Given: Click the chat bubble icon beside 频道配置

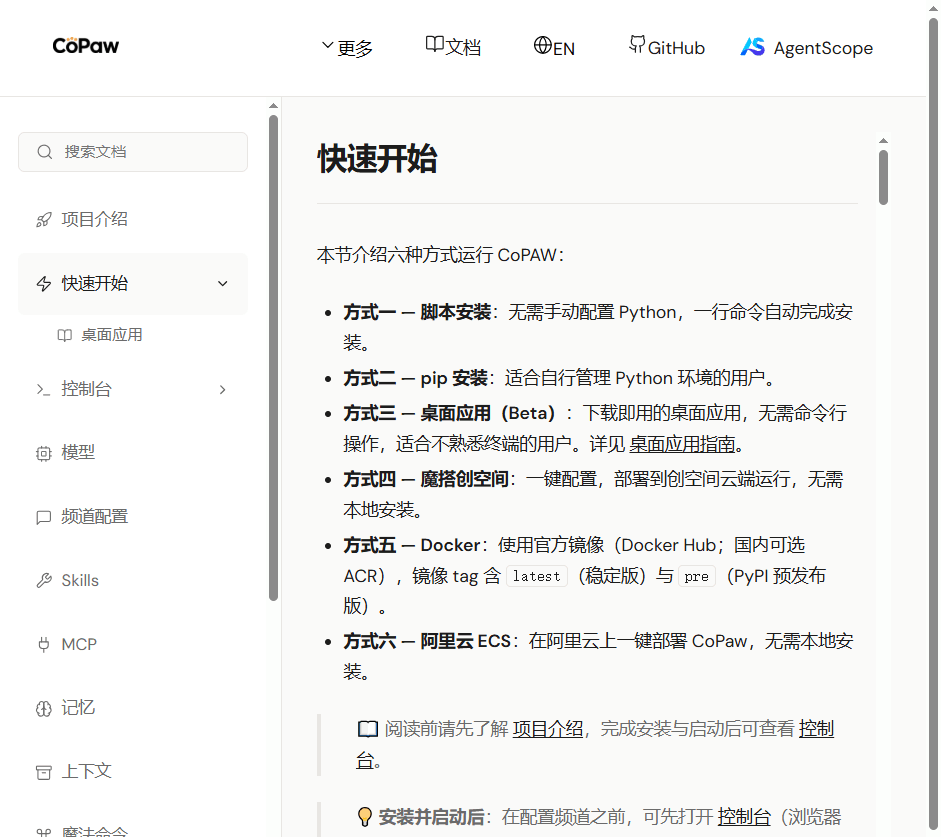Looking at the screenshot, I should point(43,517).
